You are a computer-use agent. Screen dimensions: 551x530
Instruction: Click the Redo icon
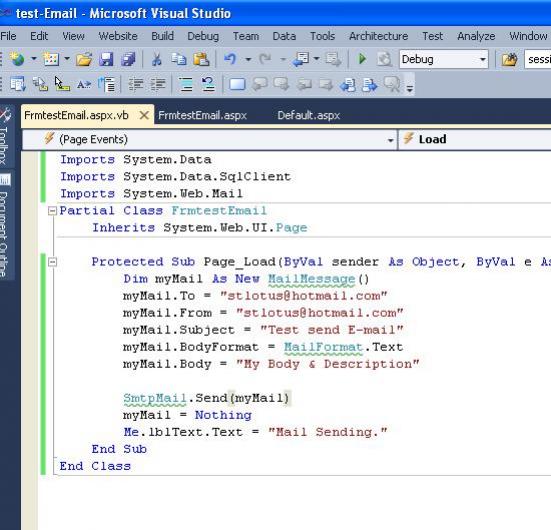265,59
